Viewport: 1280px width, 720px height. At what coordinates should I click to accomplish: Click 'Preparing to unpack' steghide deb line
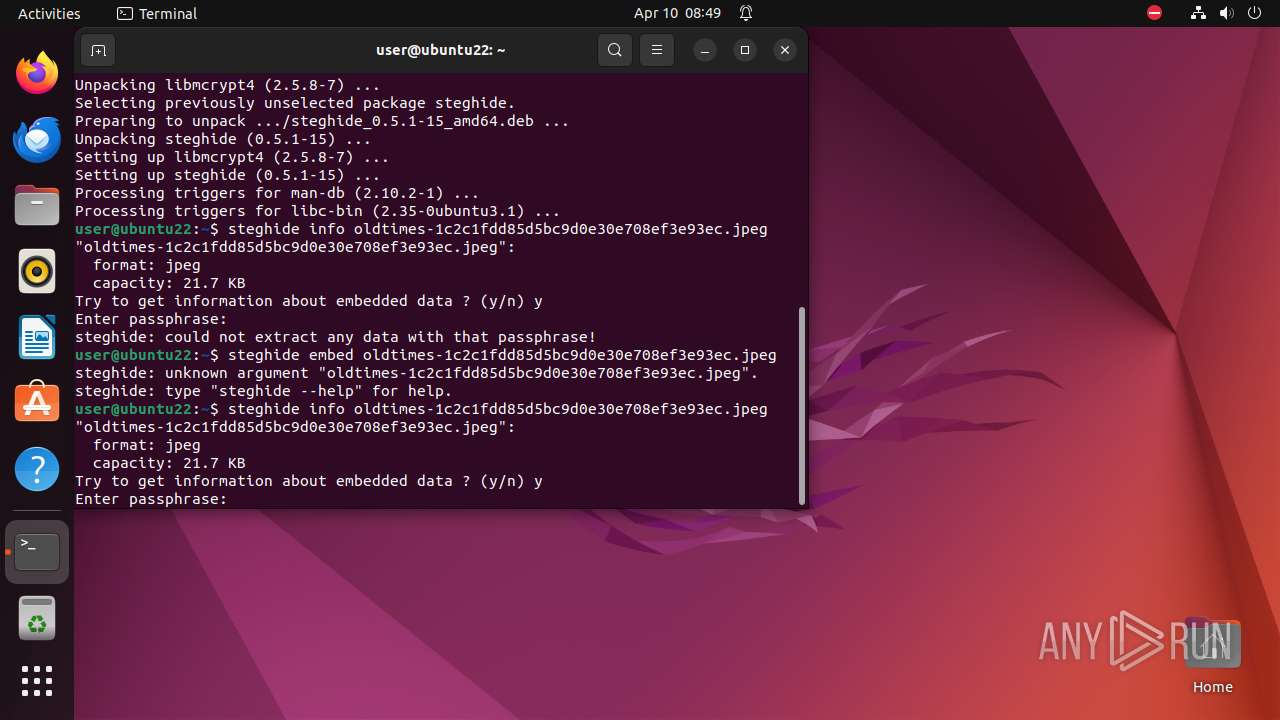(322, 121)
